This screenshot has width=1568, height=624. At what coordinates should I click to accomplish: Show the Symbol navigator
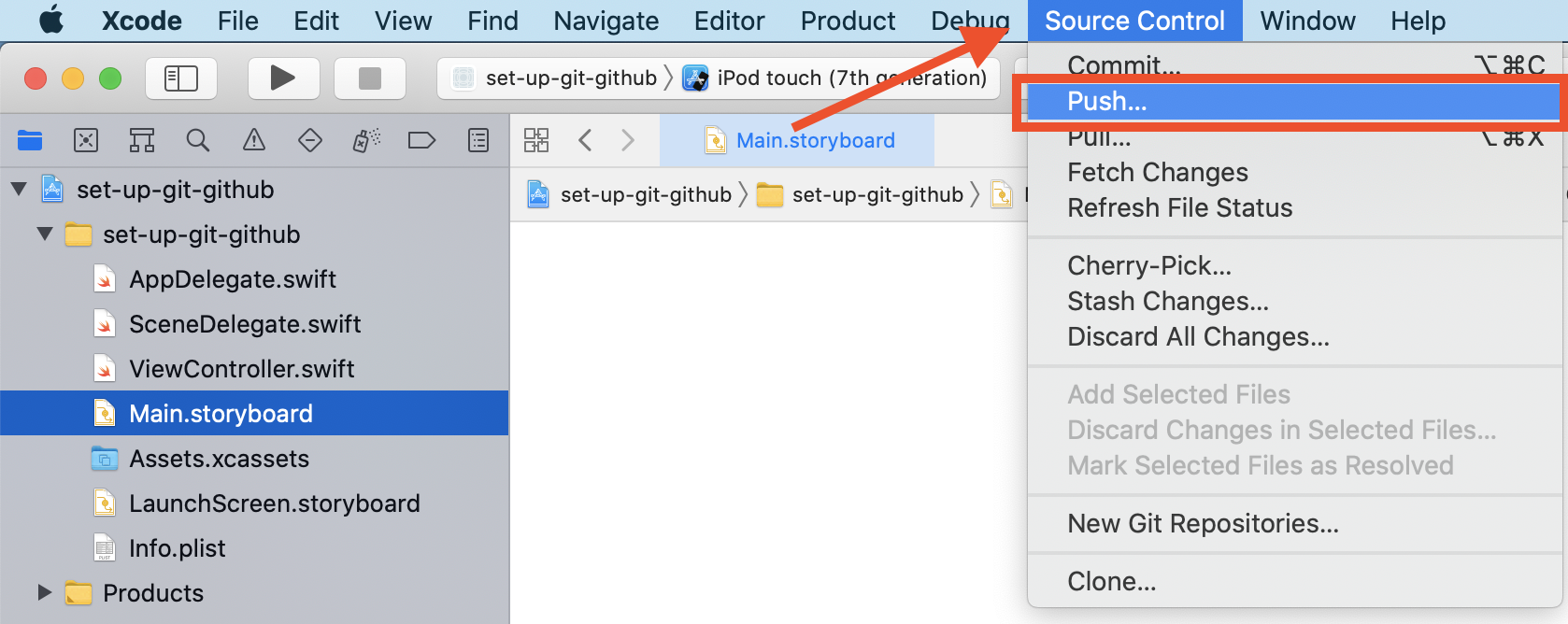pos(142,141)
